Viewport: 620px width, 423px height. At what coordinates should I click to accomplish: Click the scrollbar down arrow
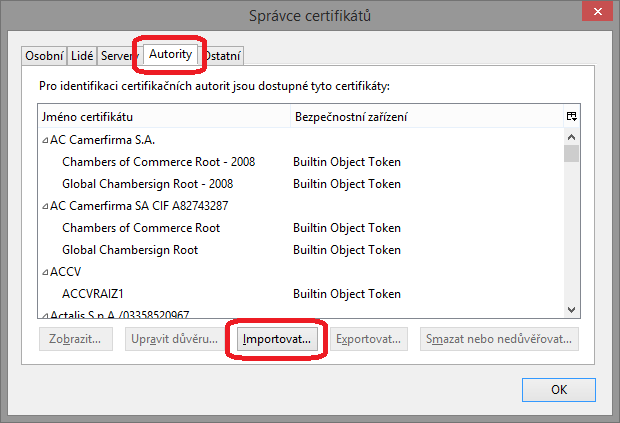point(571,310)
